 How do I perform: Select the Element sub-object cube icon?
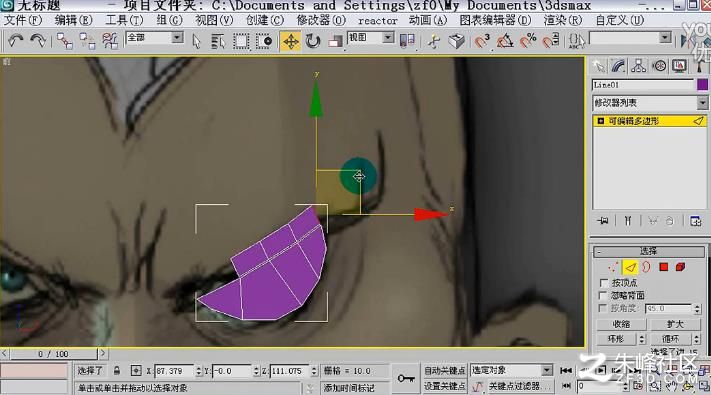pos(680,267)
